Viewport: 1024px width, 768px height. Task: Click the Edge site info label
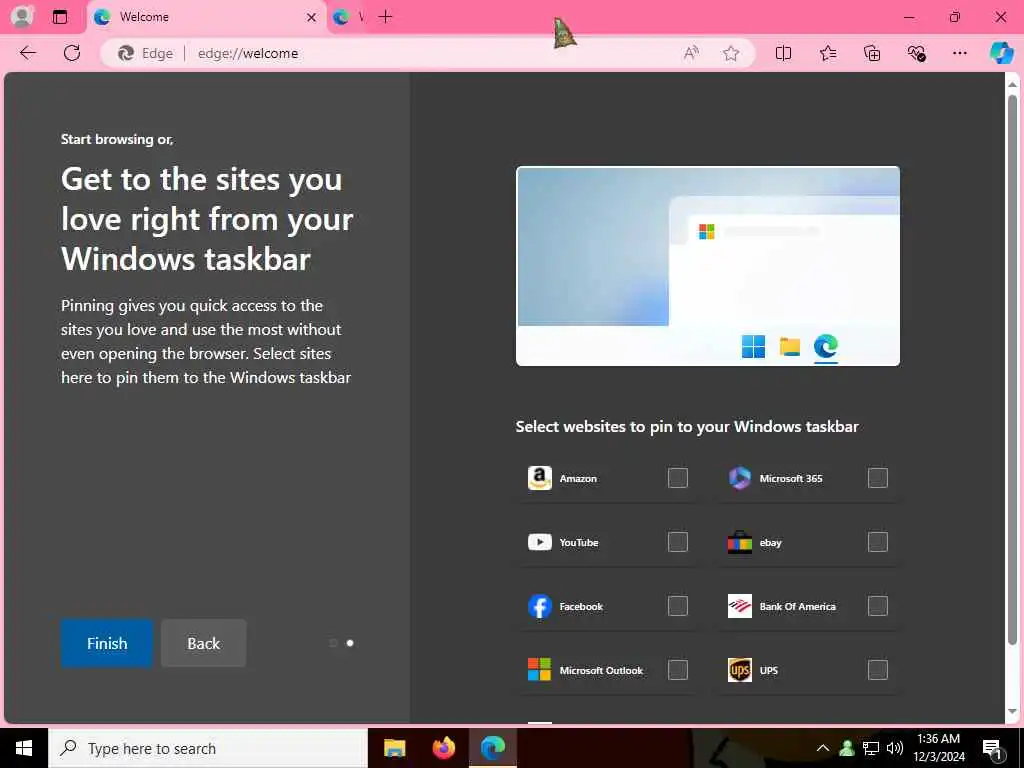[x=146, y=54]
